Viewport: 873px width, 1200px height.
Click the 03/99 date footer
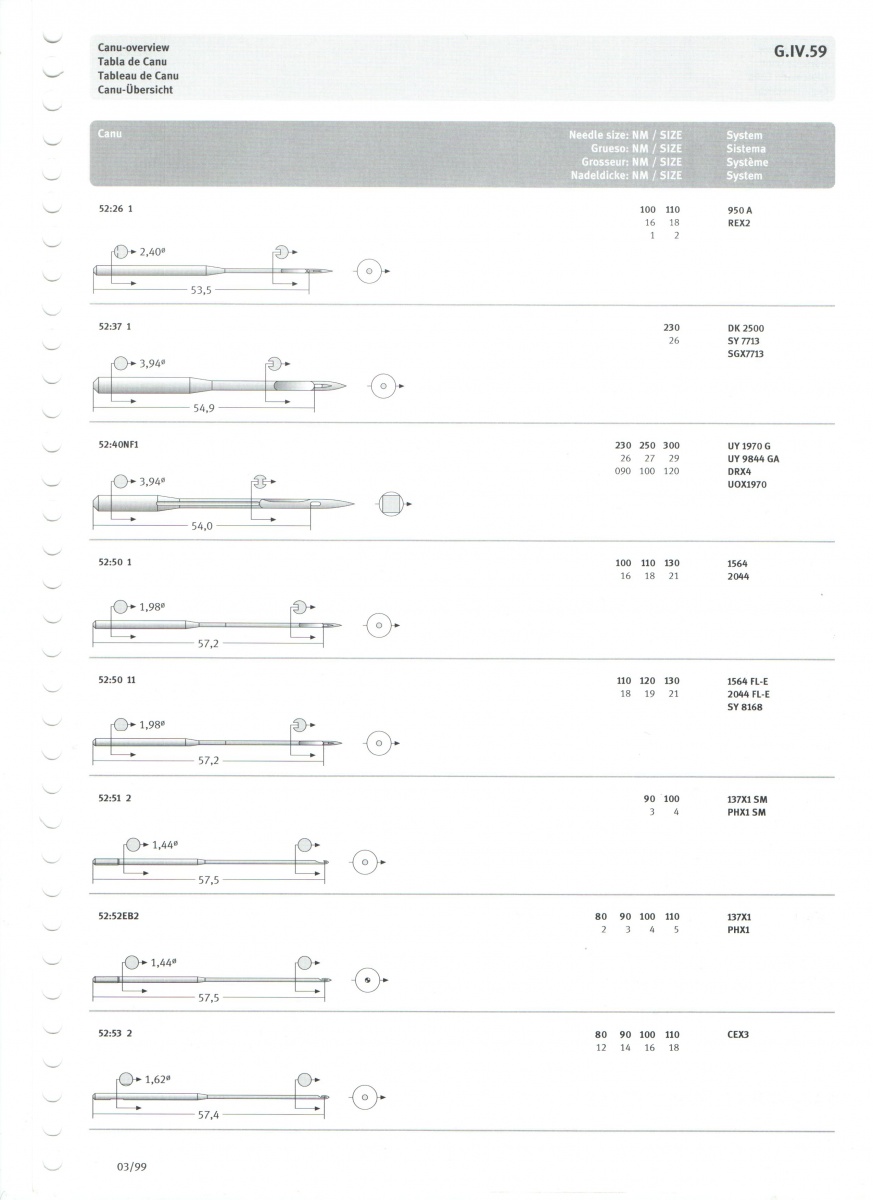(x=131, y=1166)
